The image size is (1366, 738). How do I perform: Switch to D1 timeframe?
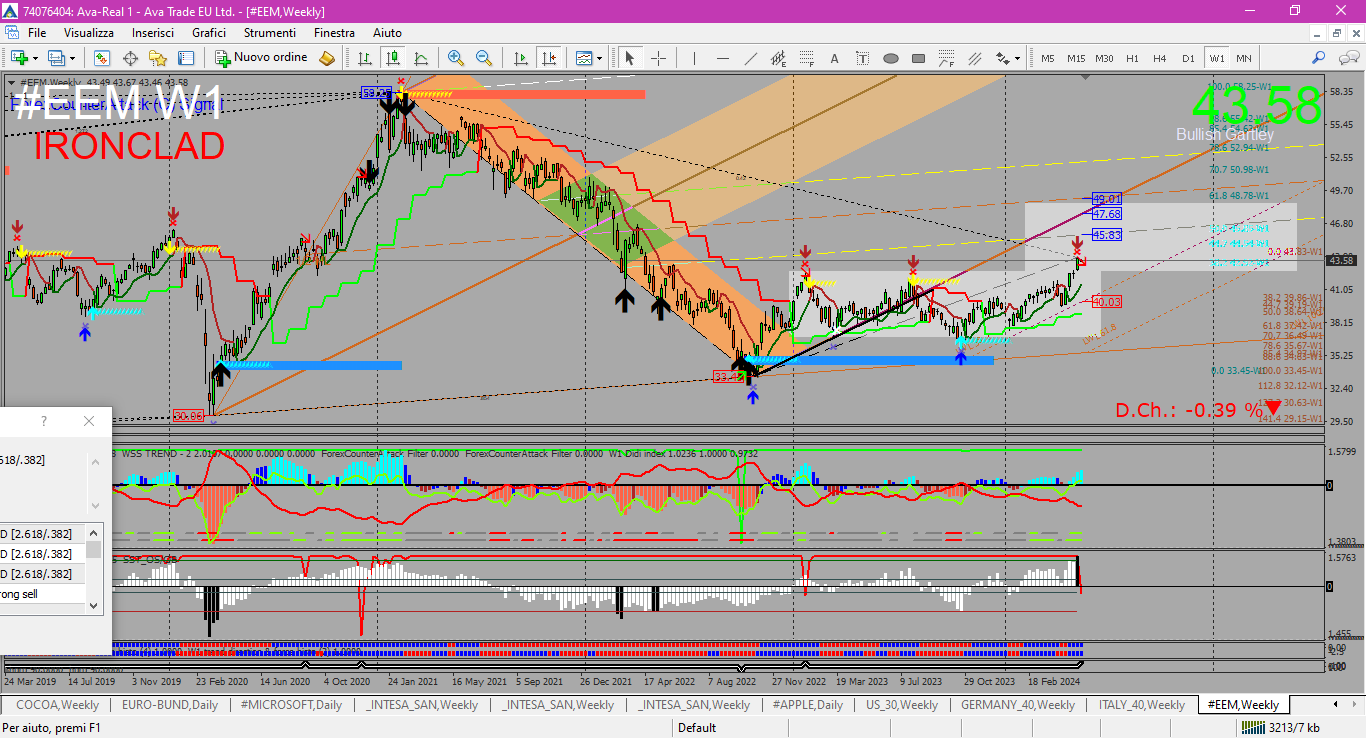point(1188,58)
